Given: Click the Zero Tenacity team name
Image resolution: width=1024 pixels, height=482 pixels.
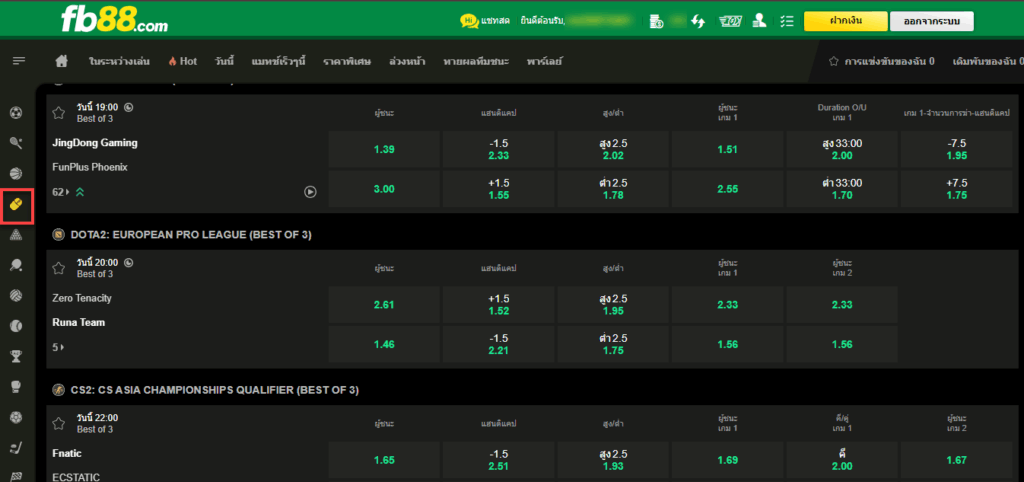Looking at the screenshot, I should [x=82, y=298].
